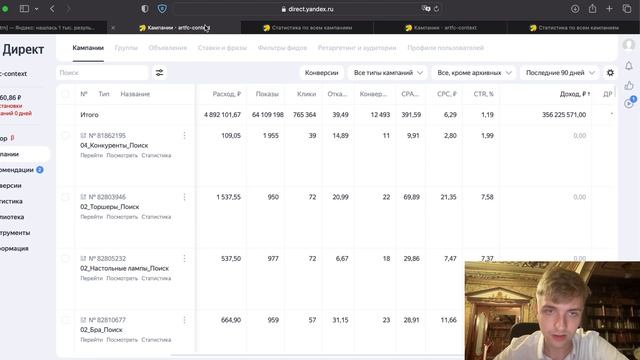Viewport: 640px width, 360px height.
Task: Select first 'Статистика по всем кампаниям' browser tab
Action: tap(307, 28)
